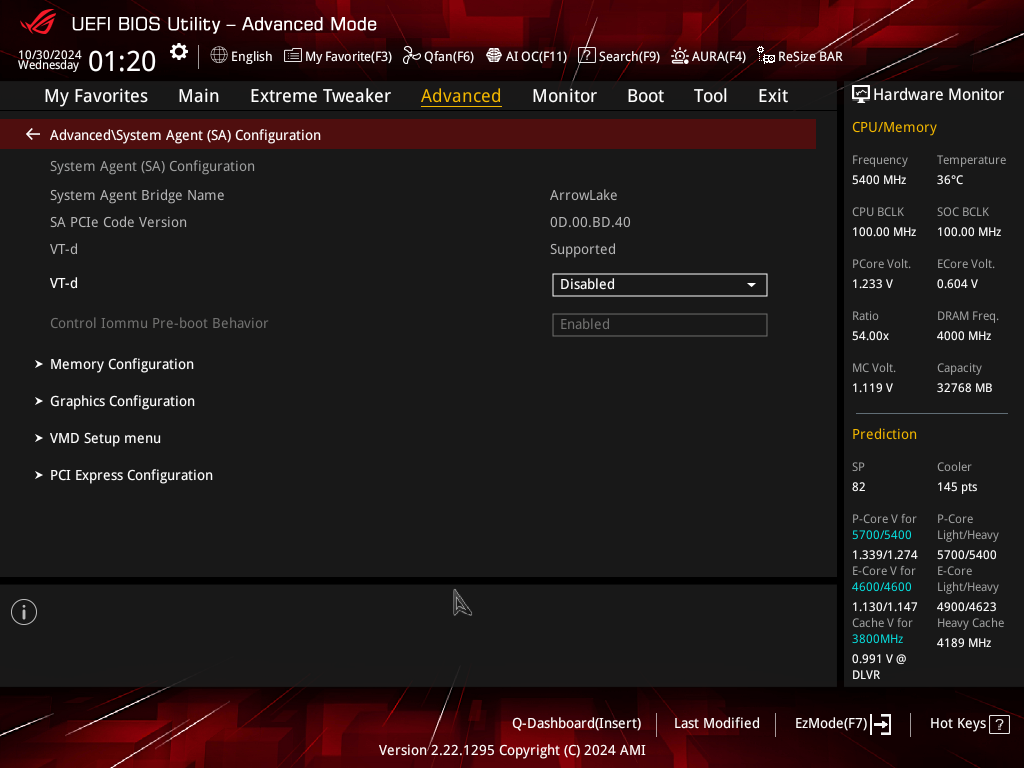Click the ReSize BAR icon

[765, 56]
